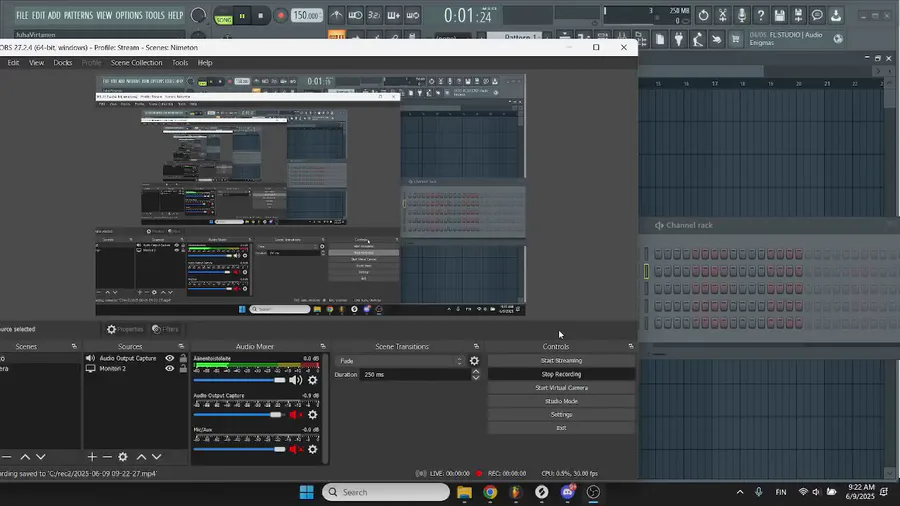This screenshot has height=506, width=900.
Task: Click the FL Studio save floppy disk icon
Action: 779,15
